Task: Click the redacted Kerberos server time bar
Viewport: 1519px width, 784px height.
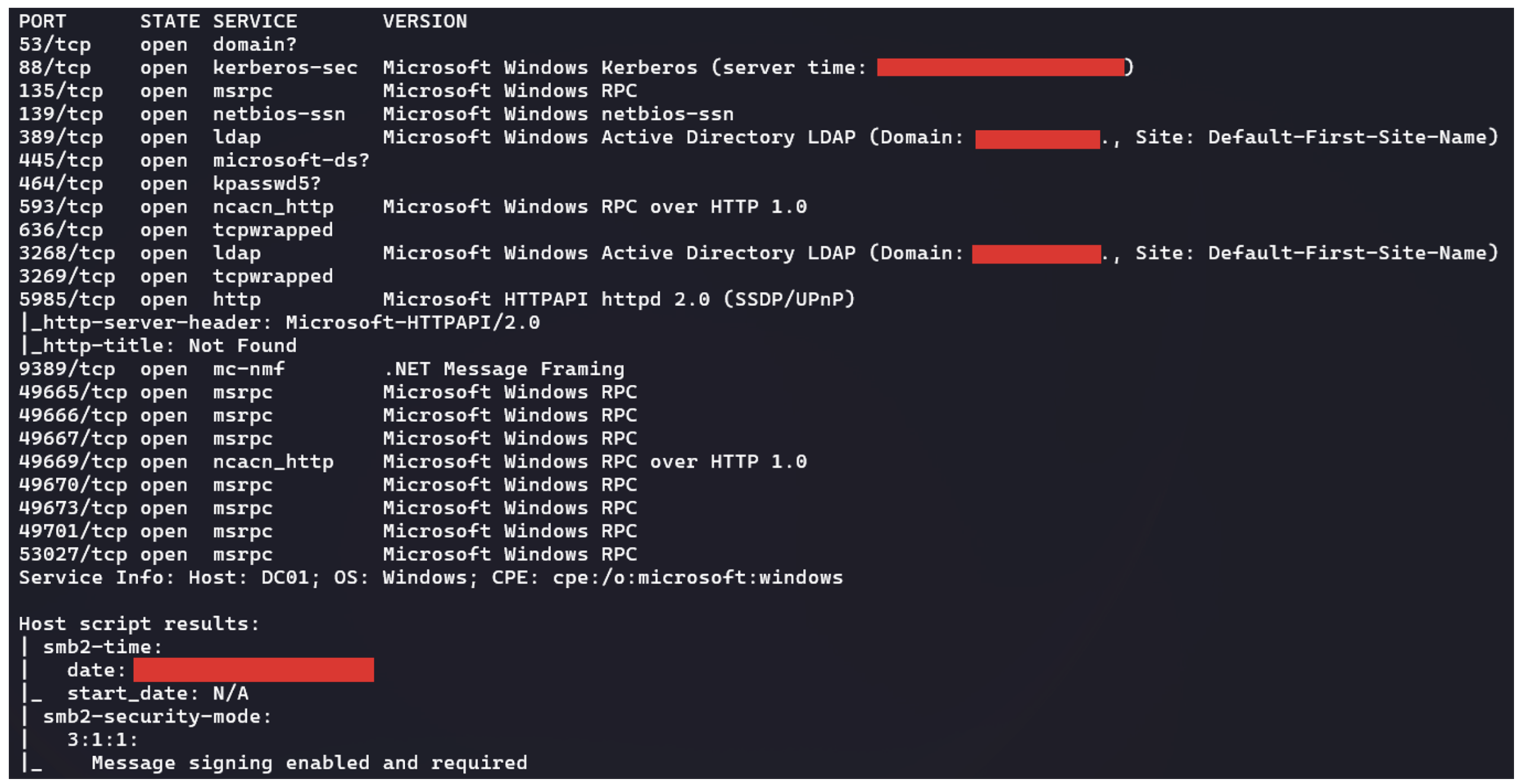Action: tap(1000, 68)
